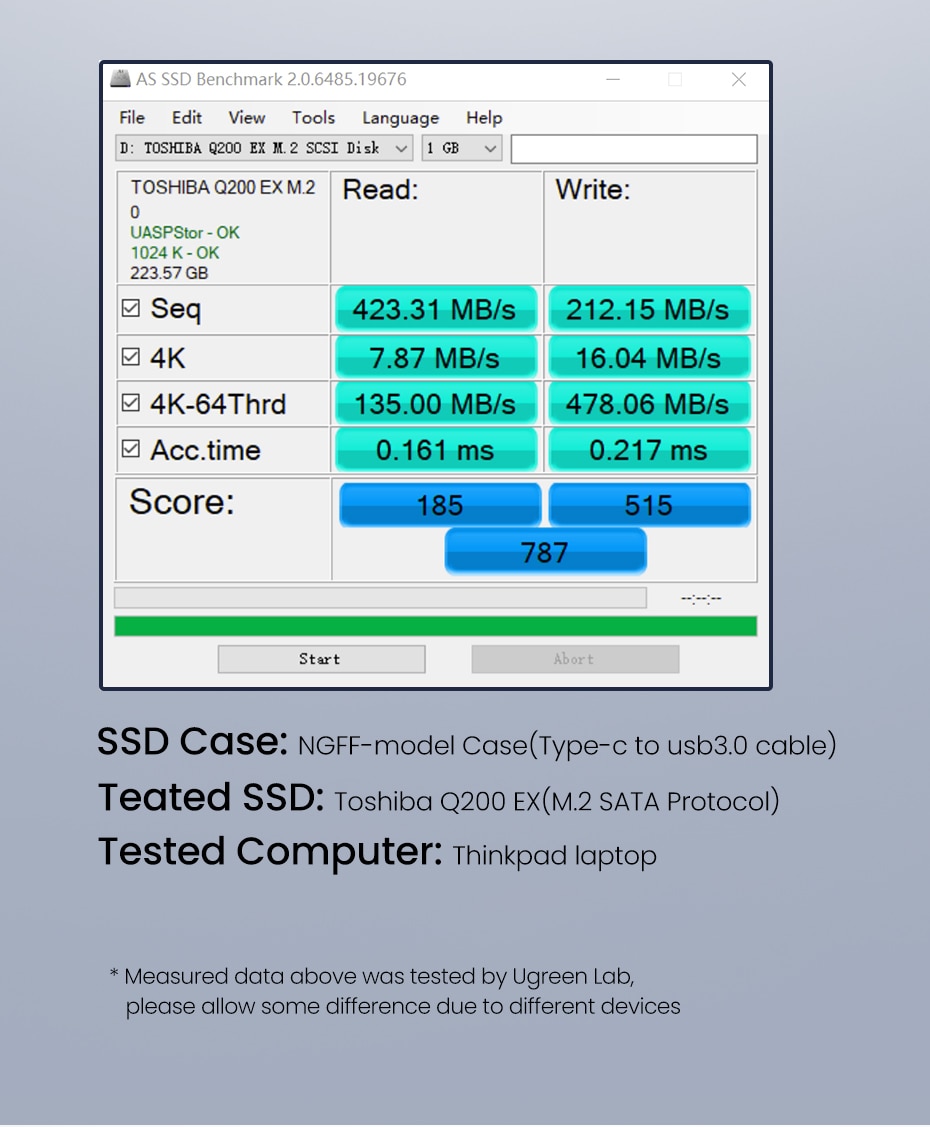Click the green progress bar
930x1127 pixels.
pyautogui.click(x=435, y=626)
